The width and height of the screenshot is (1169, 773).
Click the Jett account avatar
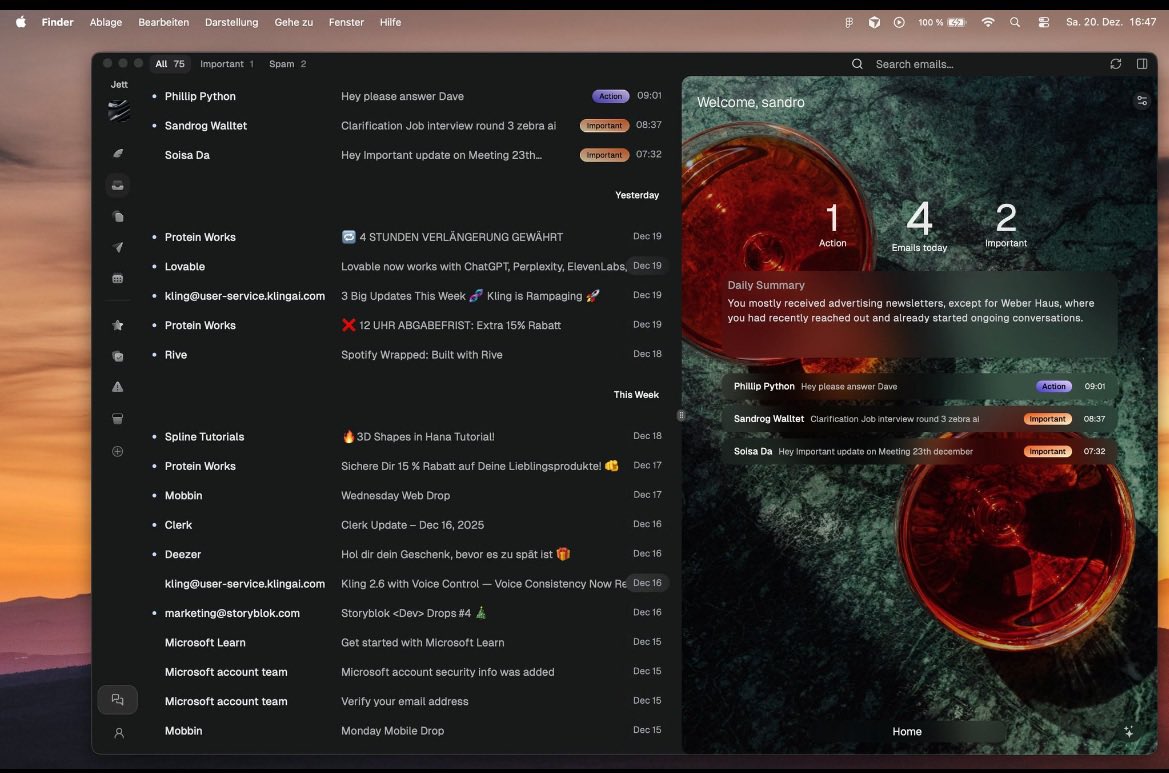coord(119,110)
